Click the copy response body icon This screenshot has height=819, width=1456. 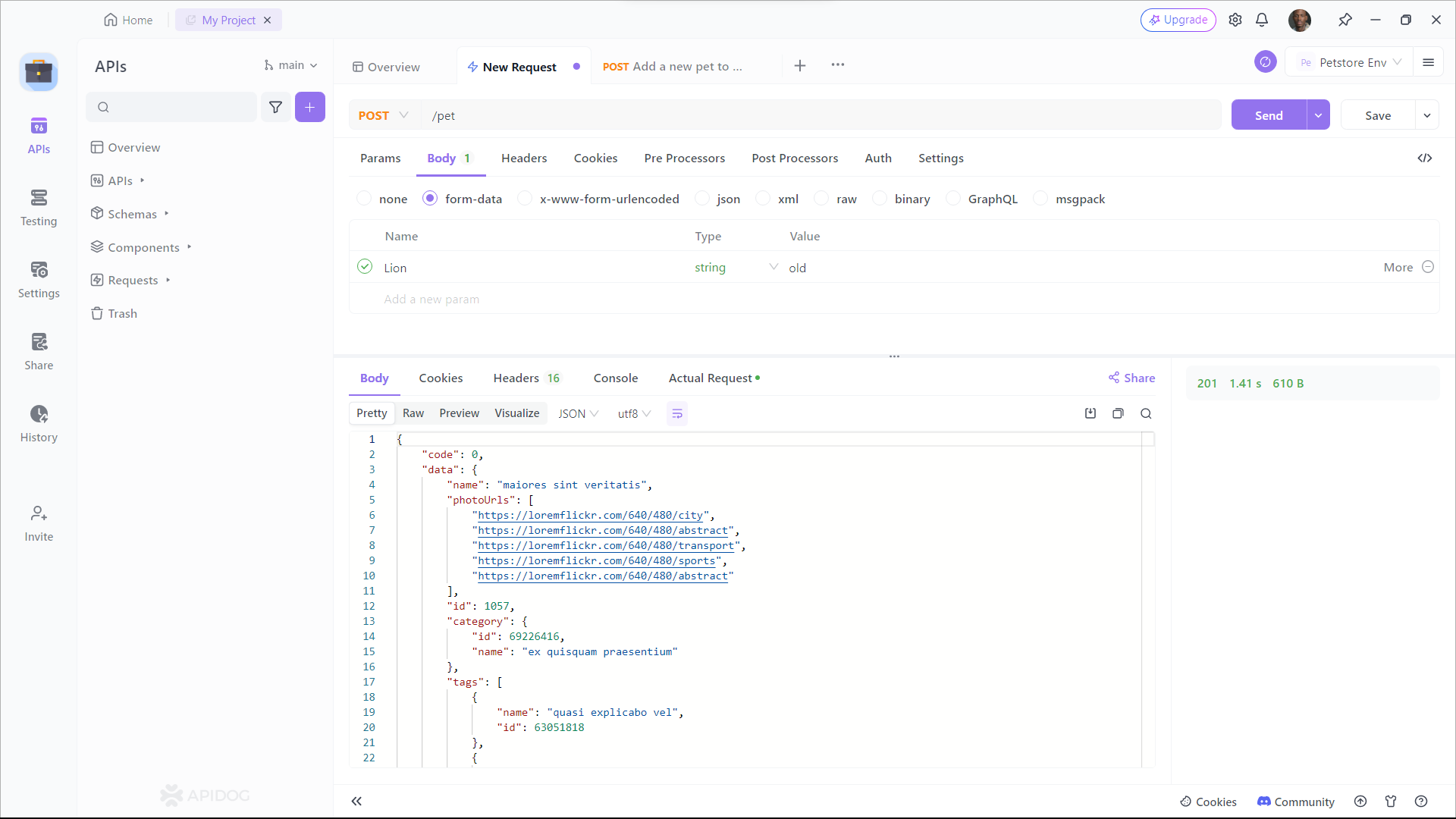click(x=1118, y=413)
